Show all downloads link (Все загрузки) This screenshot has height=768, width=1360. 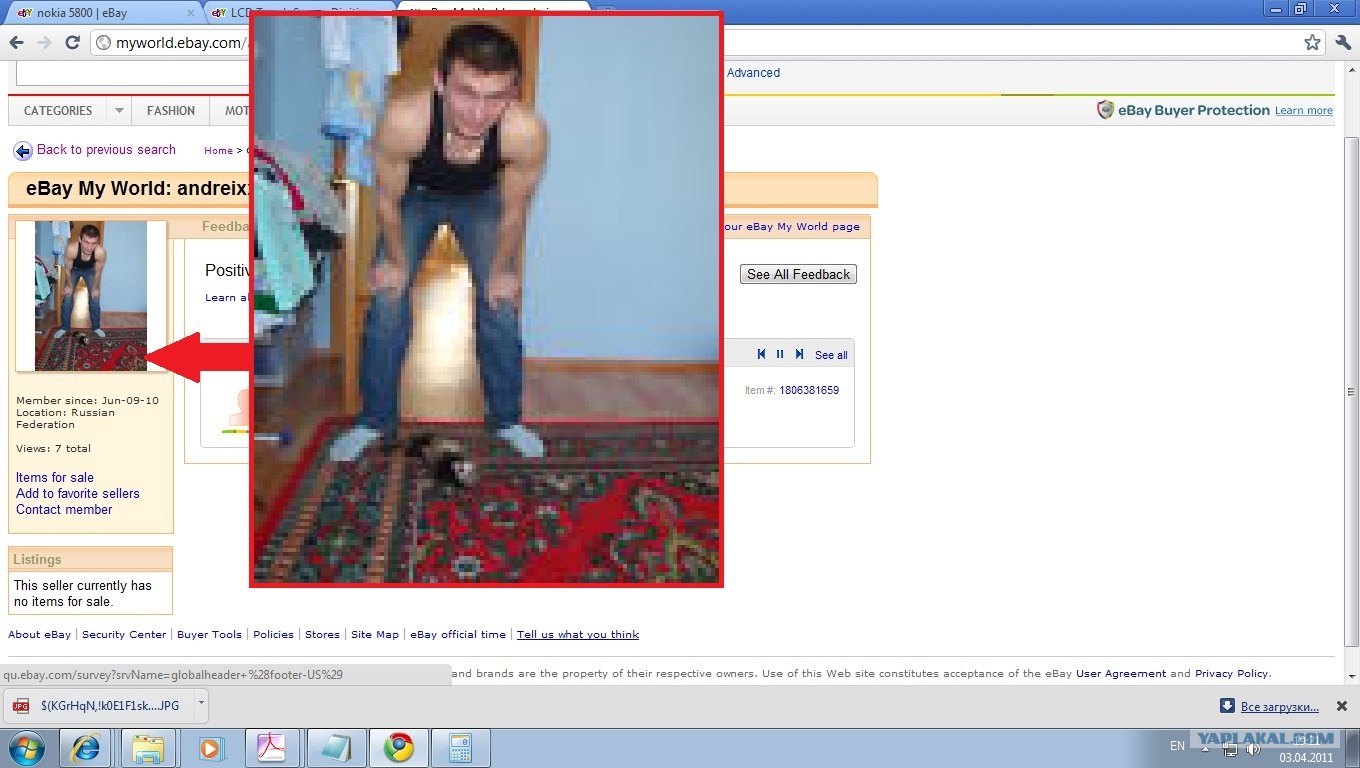[1280, 707]
